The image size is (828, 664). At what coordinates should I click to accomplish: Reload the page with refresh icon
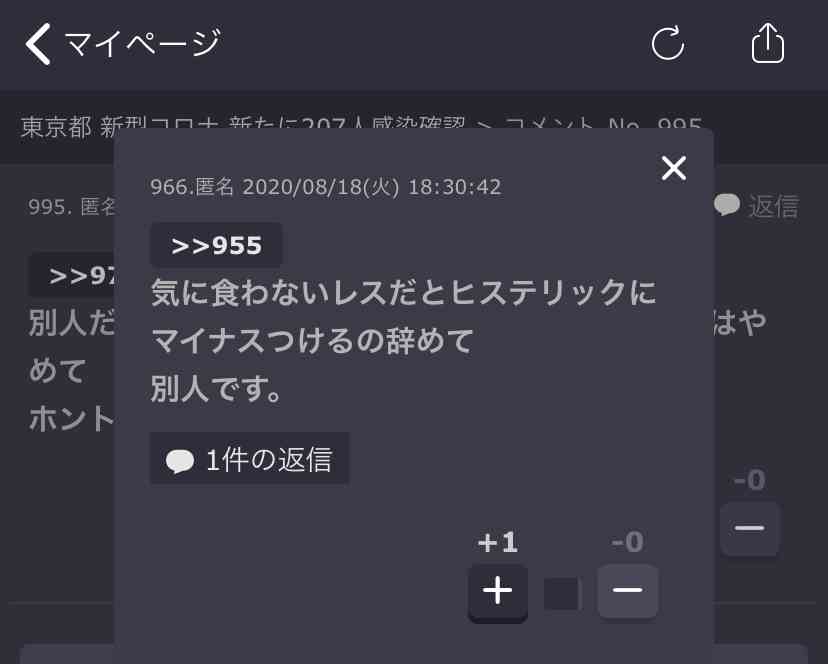coord(667,43)
